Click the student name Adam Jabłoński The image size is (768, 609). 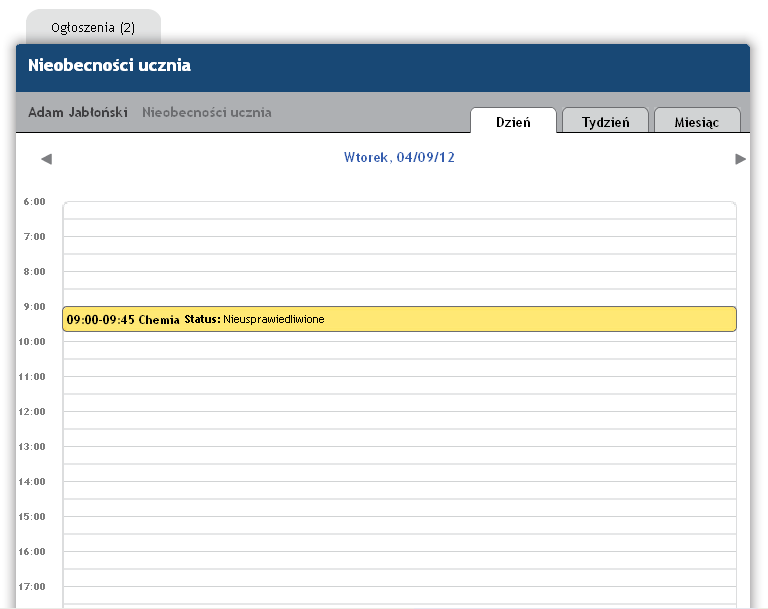click(x=78, y=112)
